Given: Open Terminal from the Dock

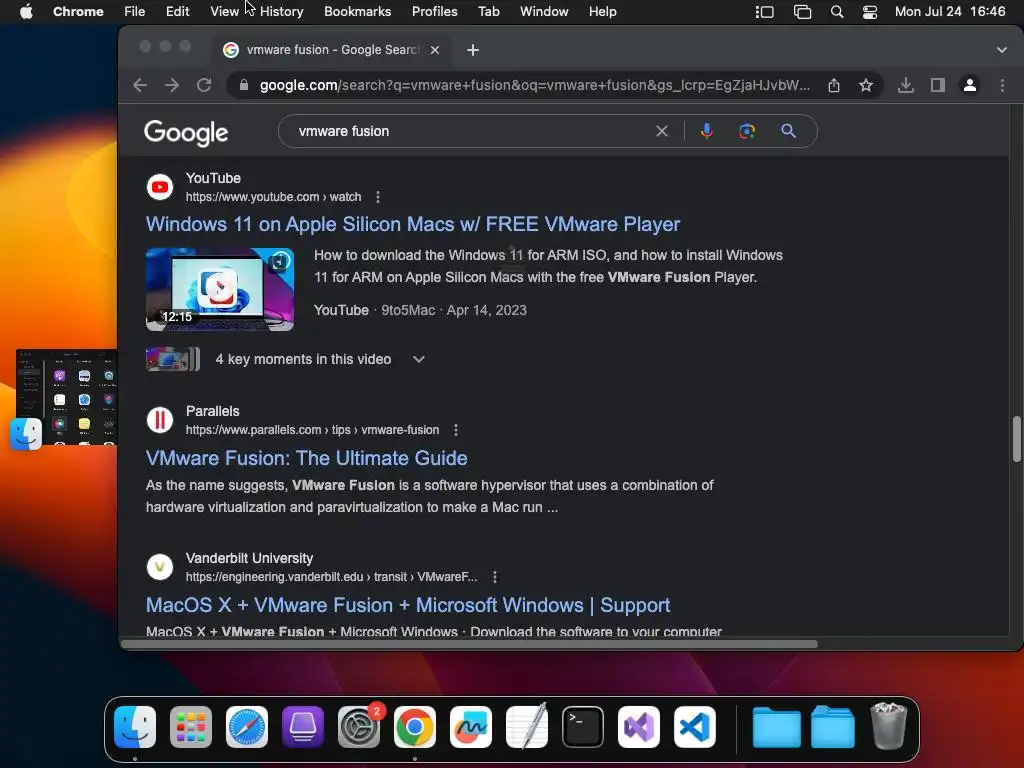Looking at the screenshot, I should (583, 727).
